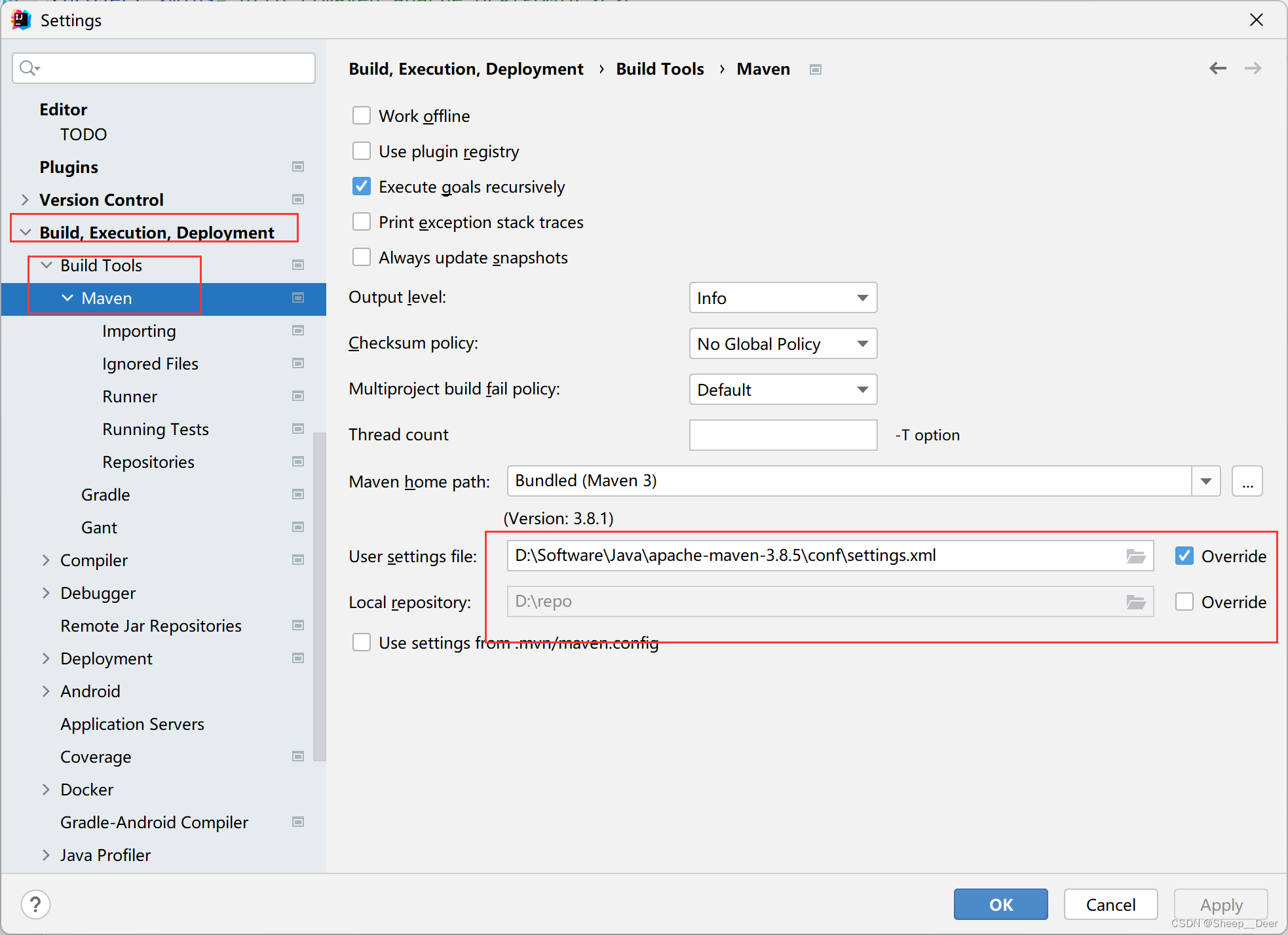Click project-level icon on Runner row
Image resolution: width=1288 pixels, height=935 pixels.
pos(298,396)
